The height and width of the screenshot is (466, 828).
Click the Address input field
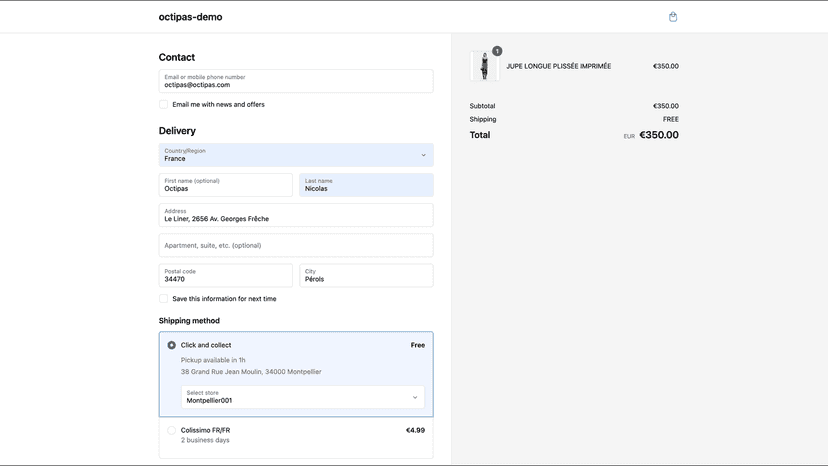296,215
